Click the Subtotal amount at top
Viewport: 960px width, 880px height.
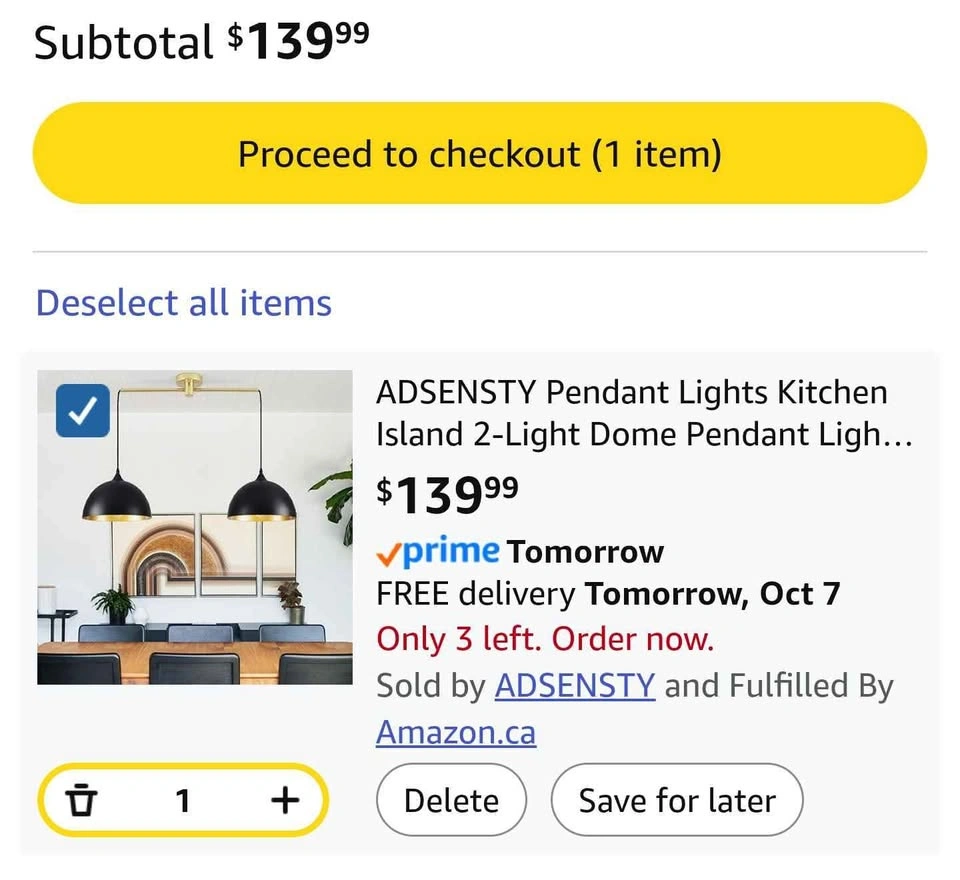click(x=298, y=42)
